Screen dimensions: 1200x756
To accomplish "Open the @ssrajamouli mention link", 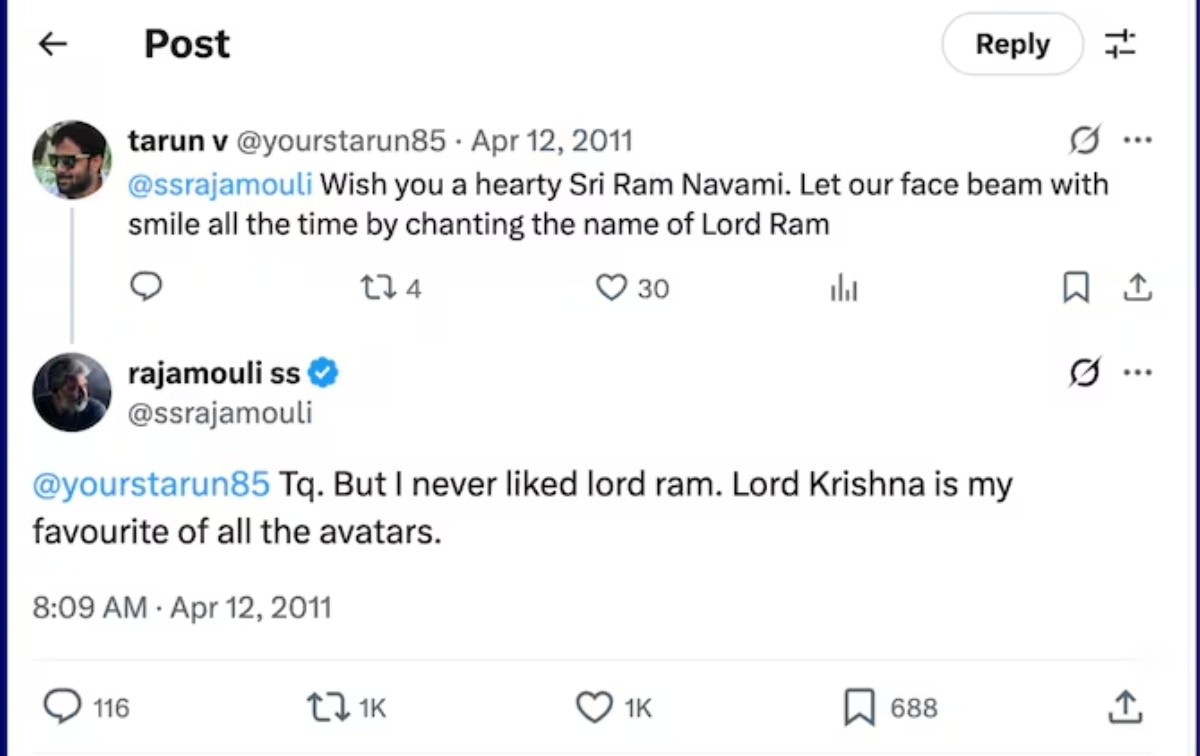I will (220, 185).
